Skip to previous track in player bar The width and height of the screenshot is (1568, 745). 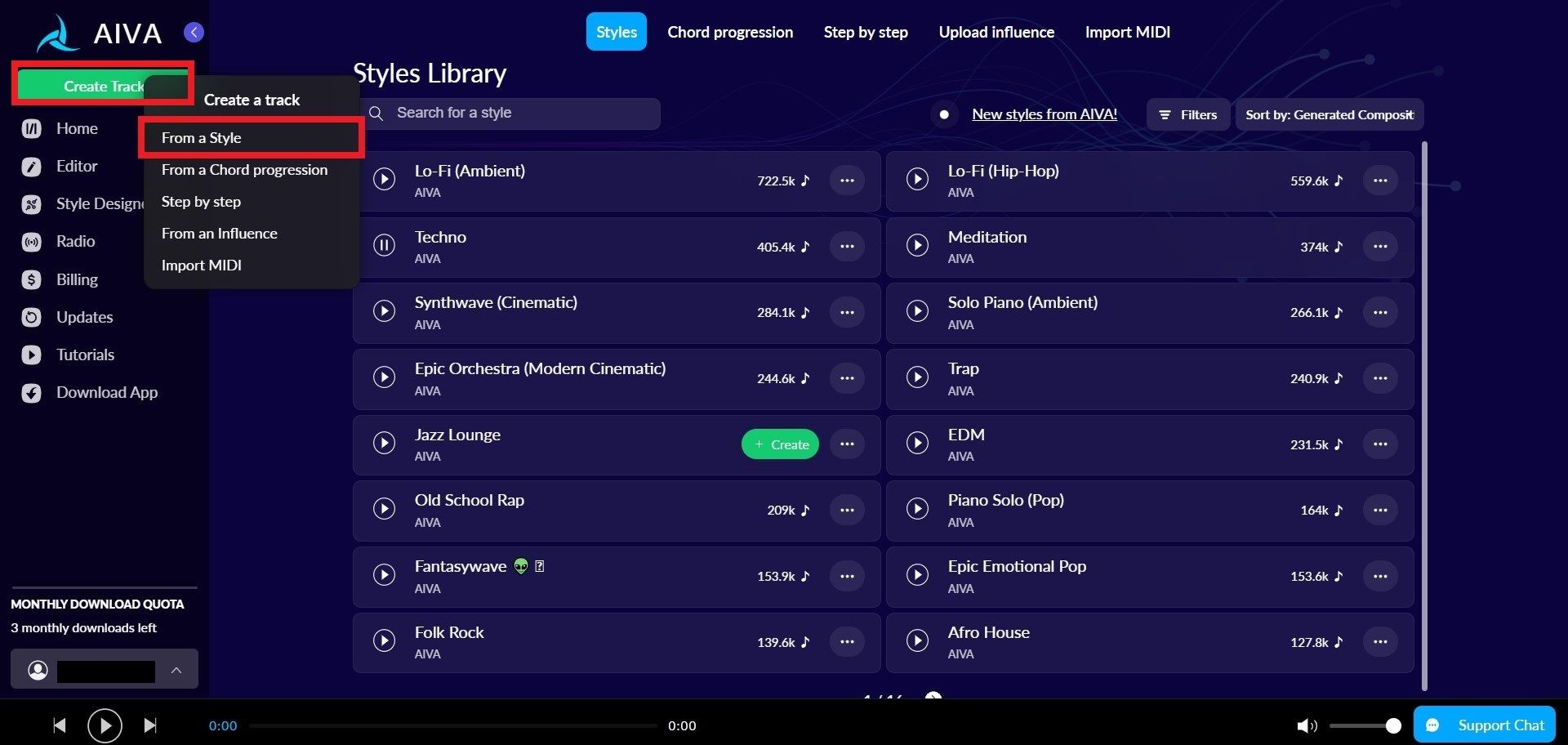60,725
